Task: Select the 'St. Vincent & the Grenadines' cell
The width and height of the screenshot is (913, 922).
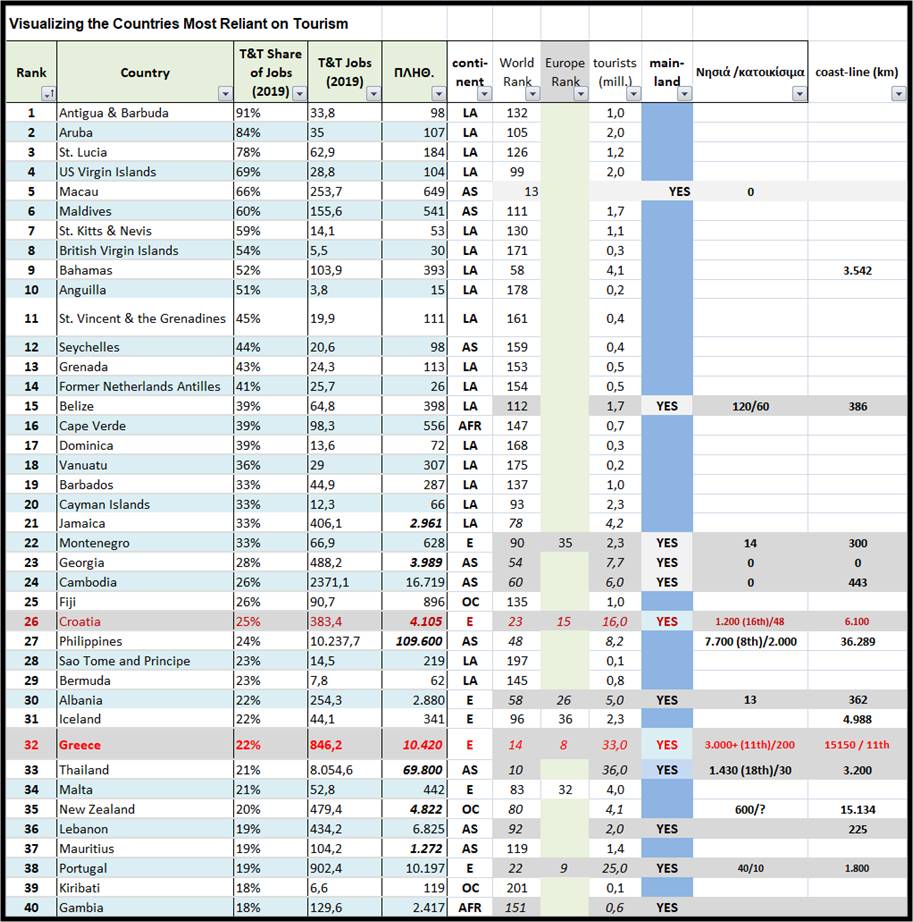Action: [145, 318]
